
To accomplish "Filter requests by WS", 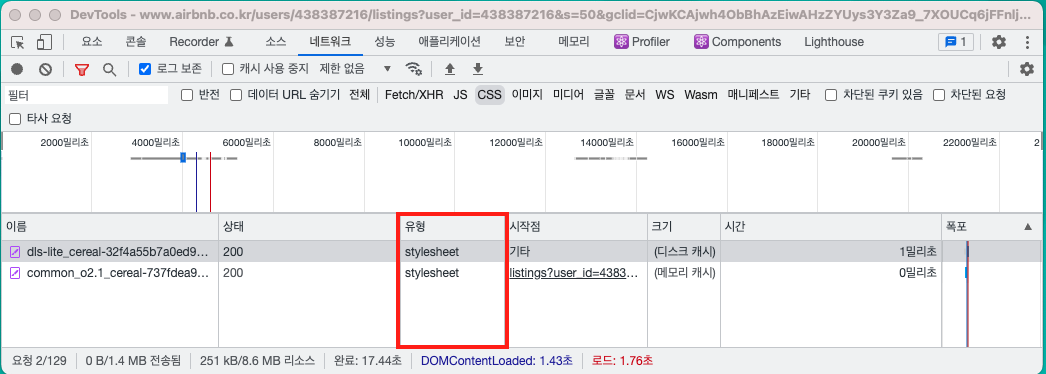I will click(x=664, y=95).
